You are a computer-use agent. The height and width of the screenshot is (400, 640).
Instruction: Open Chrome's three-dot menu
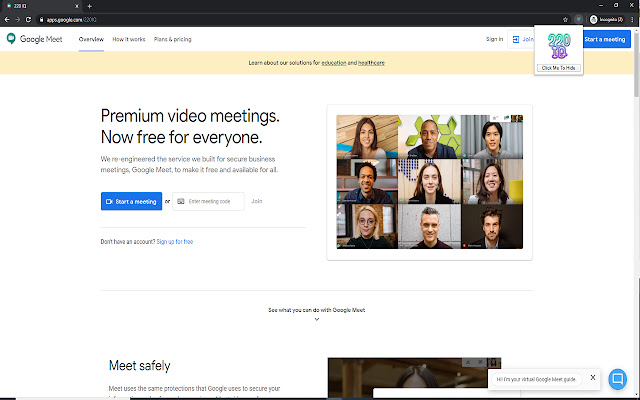tap(632, 19)
